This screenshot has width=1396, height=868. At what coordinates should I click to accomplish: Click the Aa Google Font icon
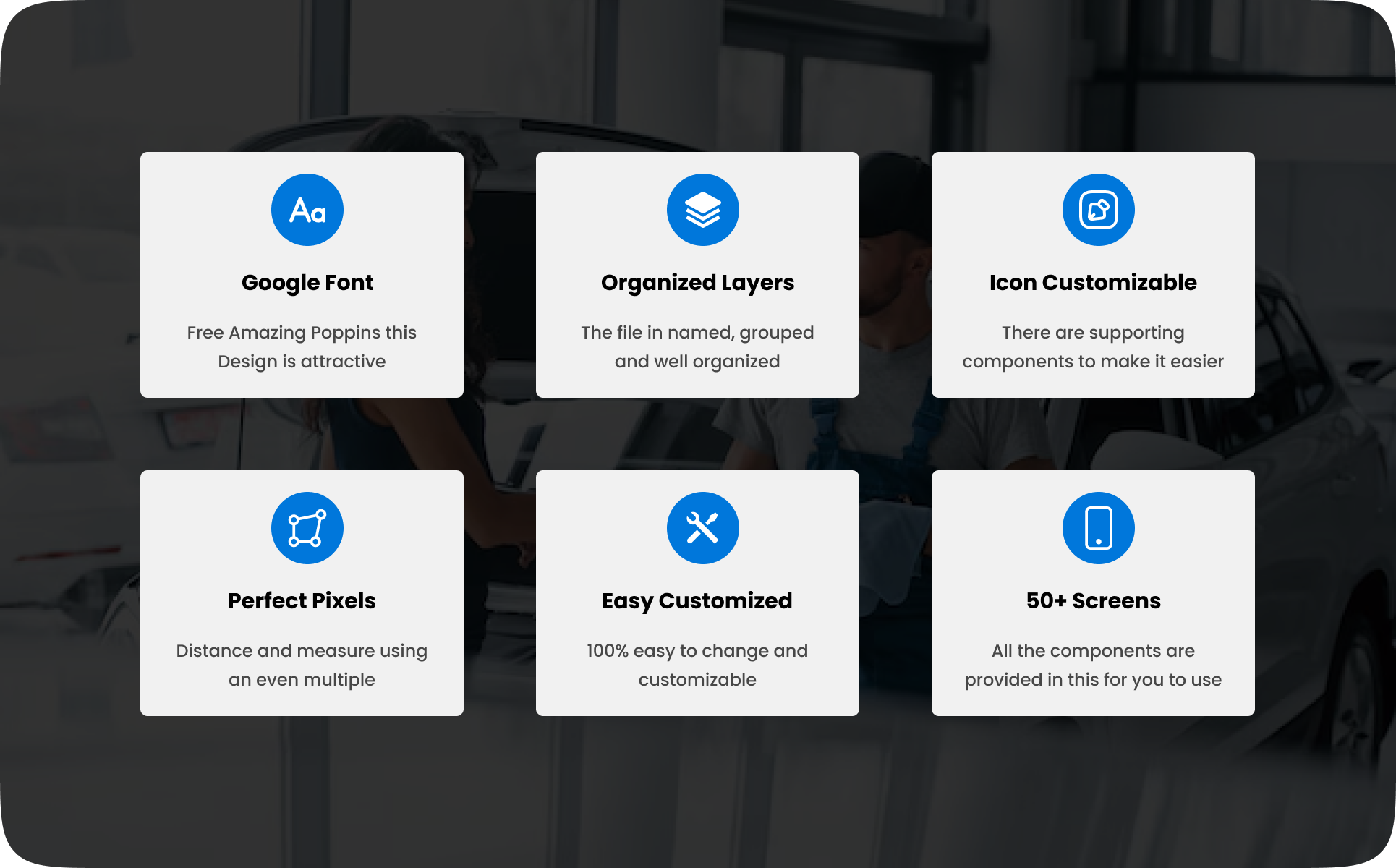click(x=307, y=210)
